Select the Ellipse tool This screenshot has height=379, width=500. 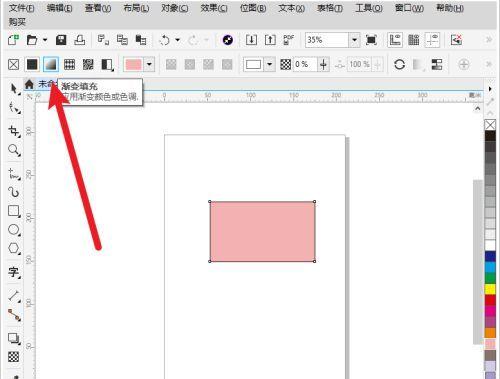coord(14,230)
